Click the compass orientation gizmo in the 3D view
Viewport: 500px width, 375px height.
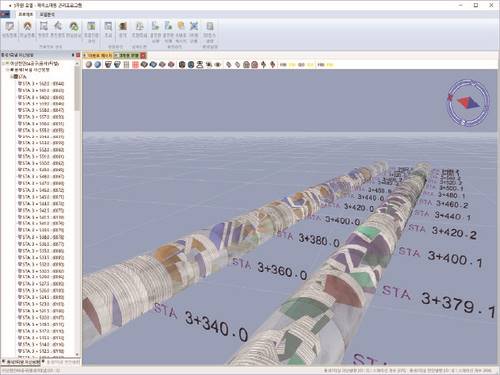(x=468, y=103)
